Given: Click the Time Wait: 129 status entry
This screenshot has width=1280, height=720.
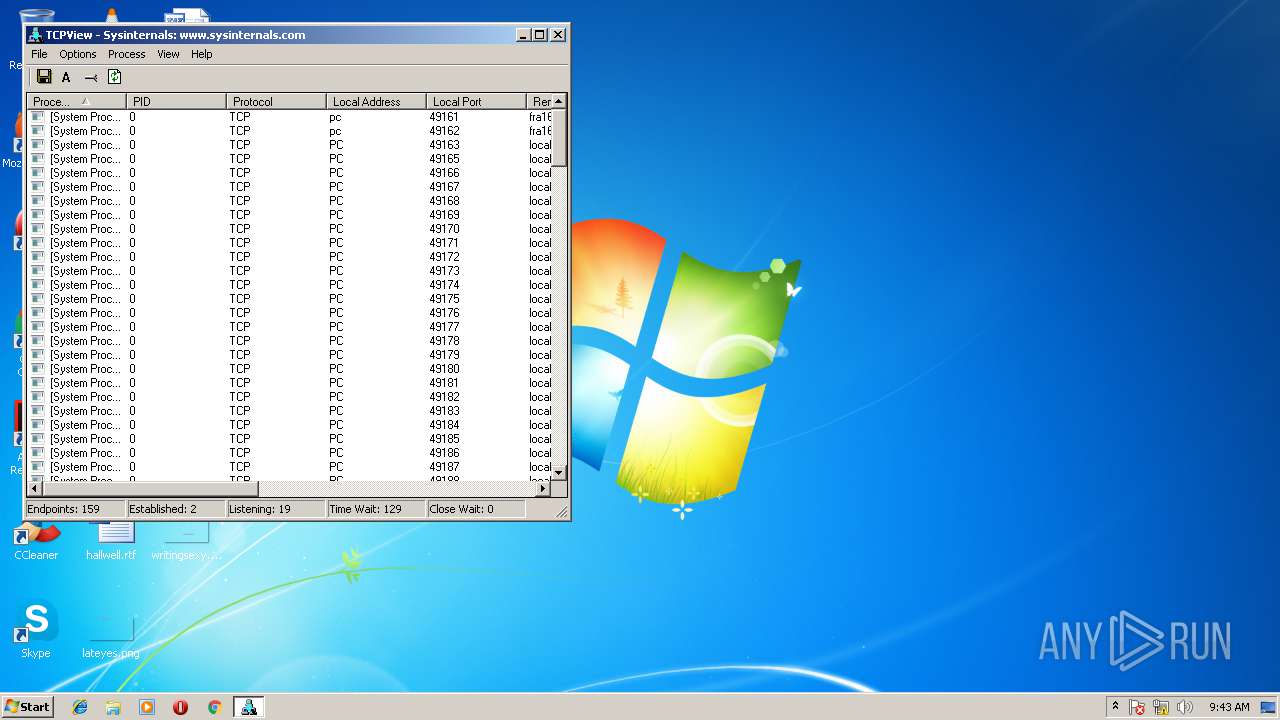Looking at the screenshot, I should (x=376, y=509).
